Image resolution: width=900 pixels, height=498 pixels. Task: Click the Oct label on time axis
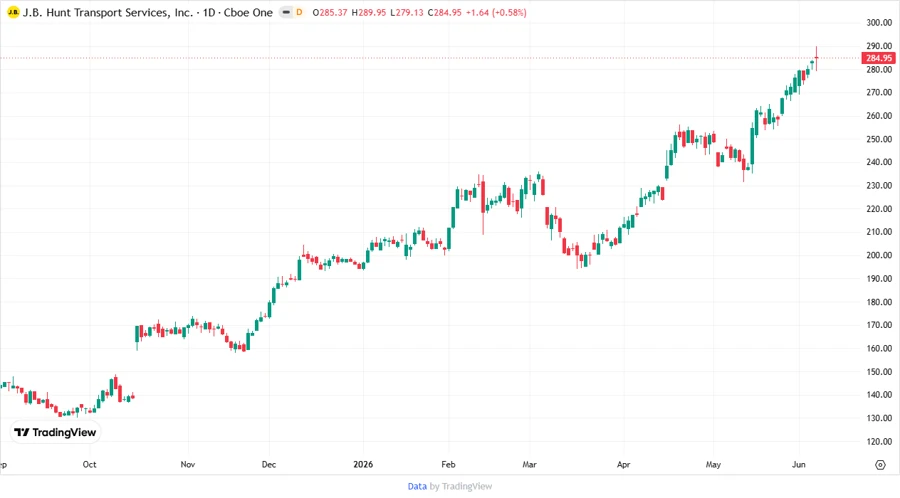click(x=90, y=464)
